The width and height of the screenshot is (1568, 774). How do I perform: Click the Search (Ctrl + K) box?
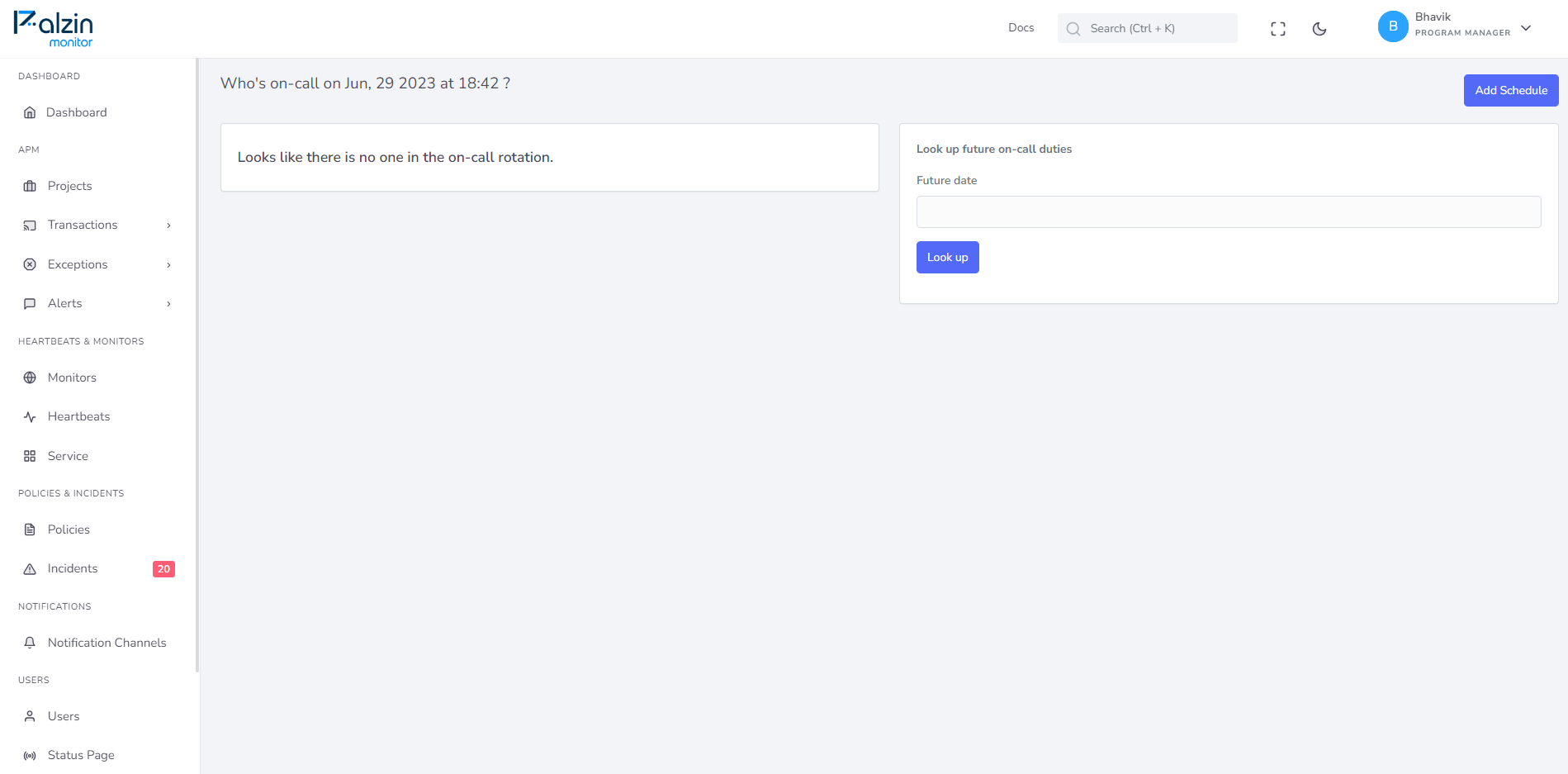coord(1148,28)
